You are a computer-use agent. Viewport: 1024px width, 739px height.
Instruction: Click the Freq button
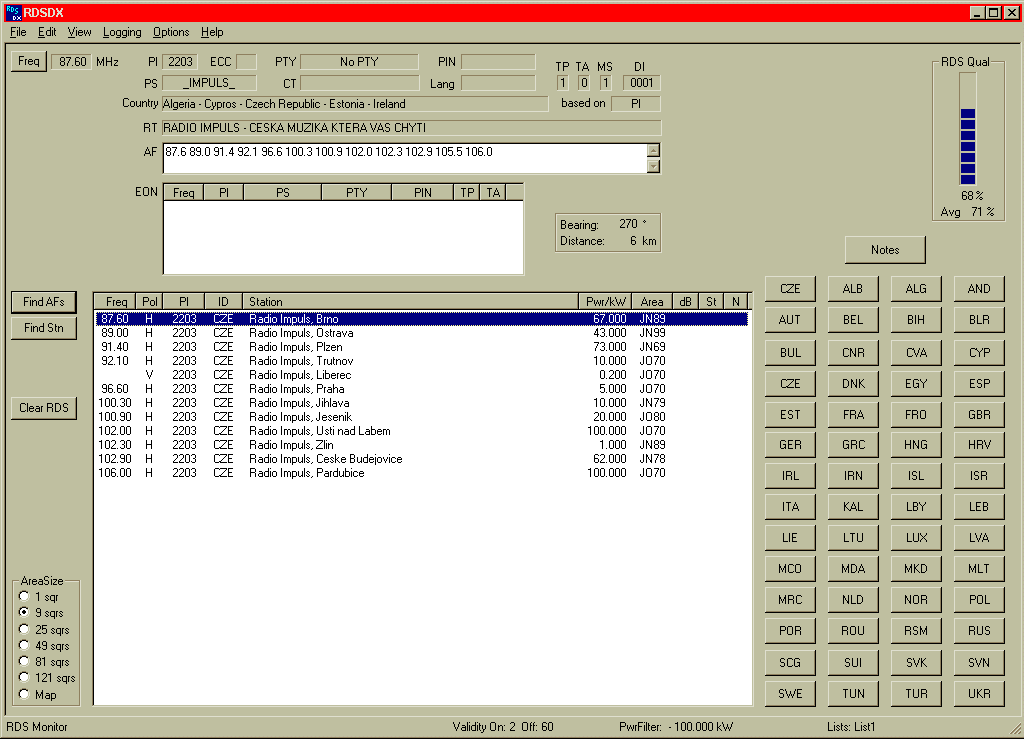[29, 61]
